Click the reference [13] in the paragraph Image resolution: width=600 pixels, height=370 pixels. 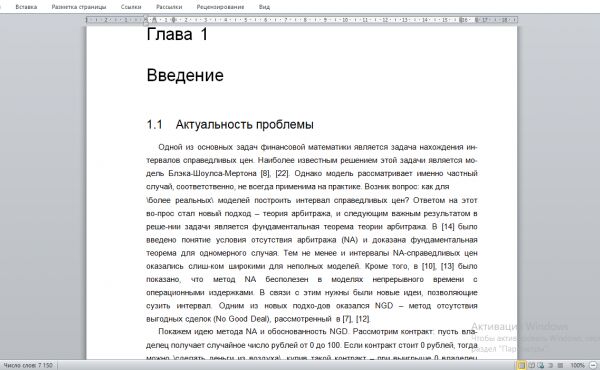click(x=448, y=266)
